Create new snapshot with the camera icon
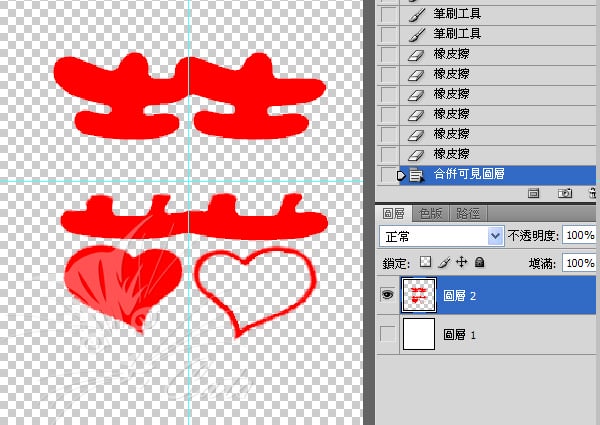Screen dimensions: 600x425 564,192
